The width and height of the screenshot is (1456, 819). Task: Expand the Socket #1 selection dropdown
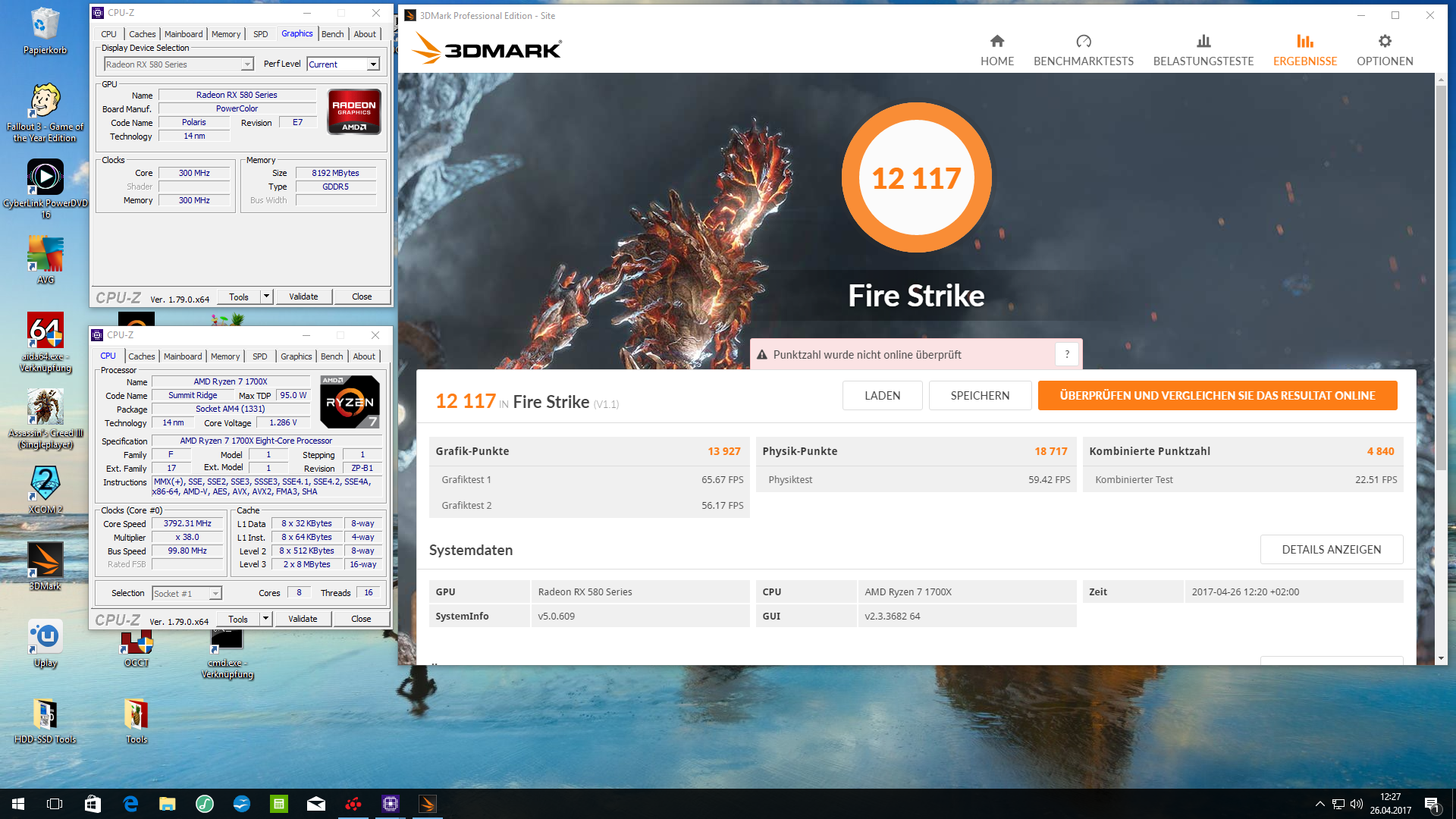click(215, 594)
